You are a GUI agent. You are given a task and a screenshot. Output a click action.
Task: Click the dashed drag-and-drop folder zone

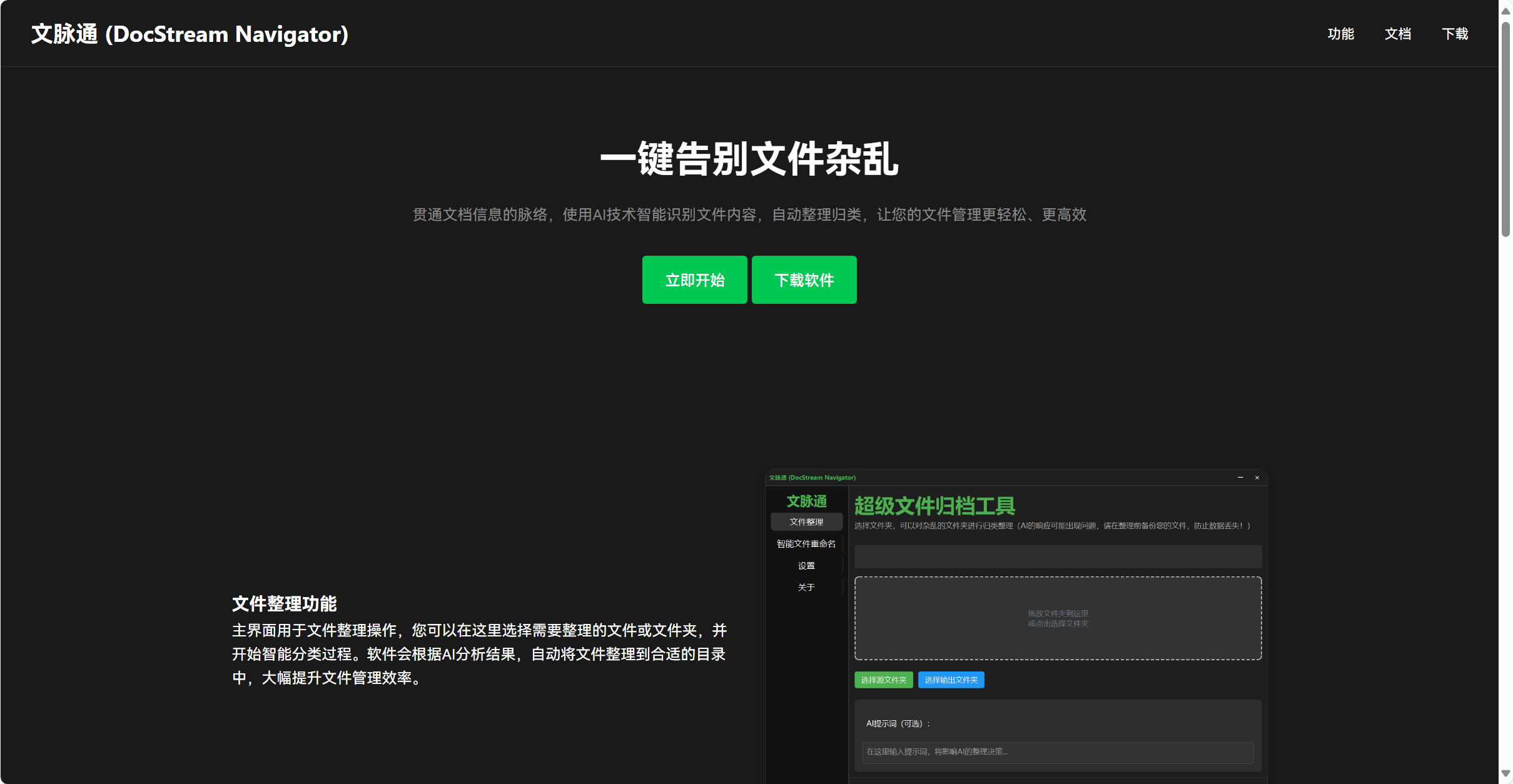point(1058,618)
